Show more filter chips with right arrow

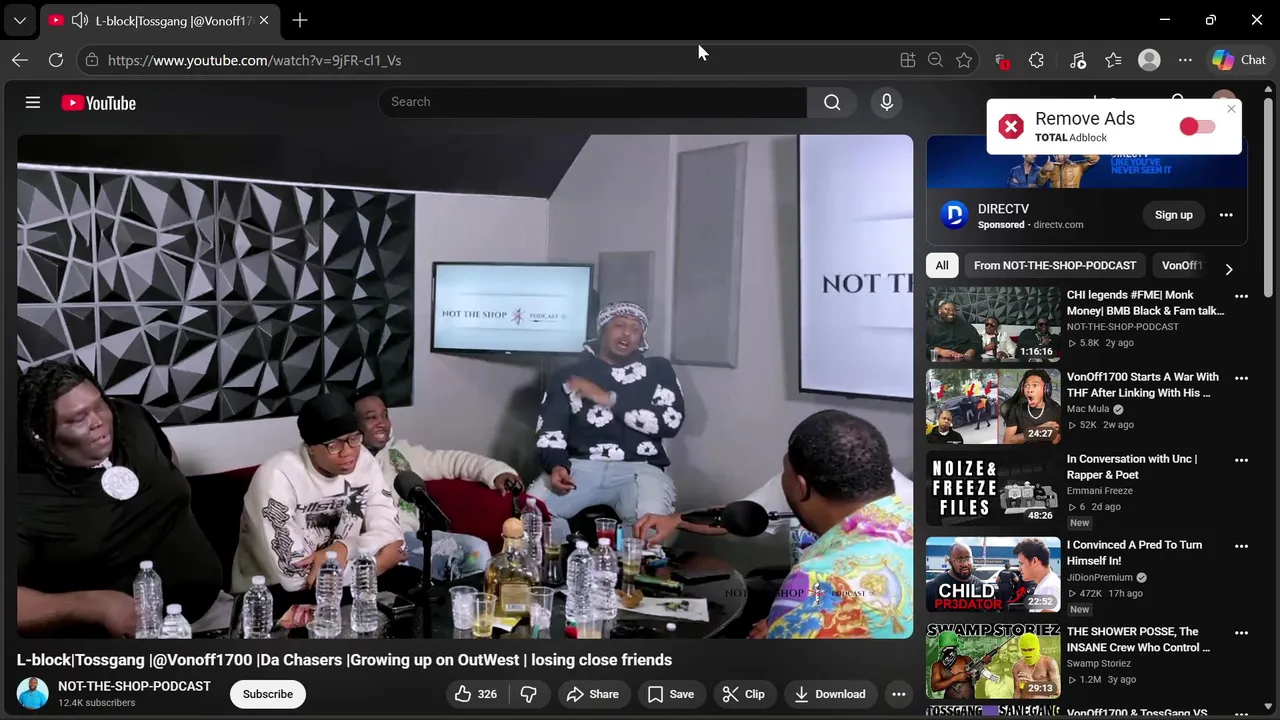tap(1229, 269)
